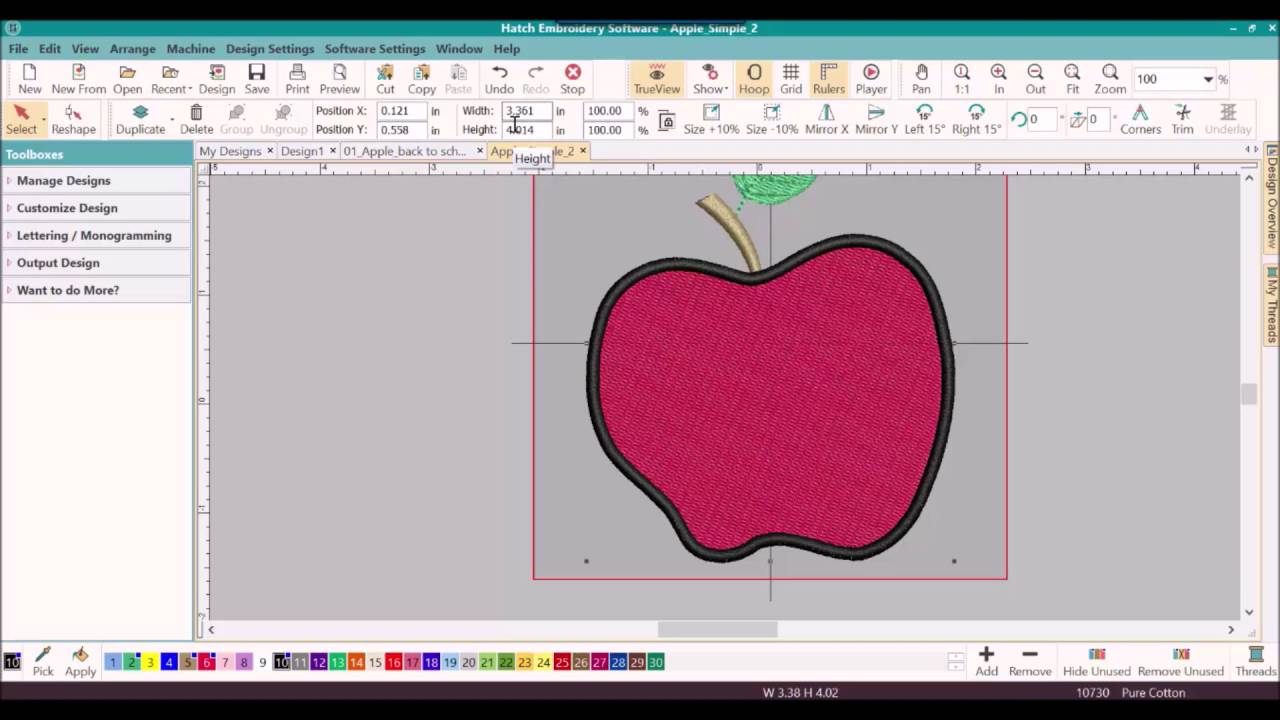Click Remove Unused colors
Viewport: 1280px width, 720px height.
[1181, 661]
